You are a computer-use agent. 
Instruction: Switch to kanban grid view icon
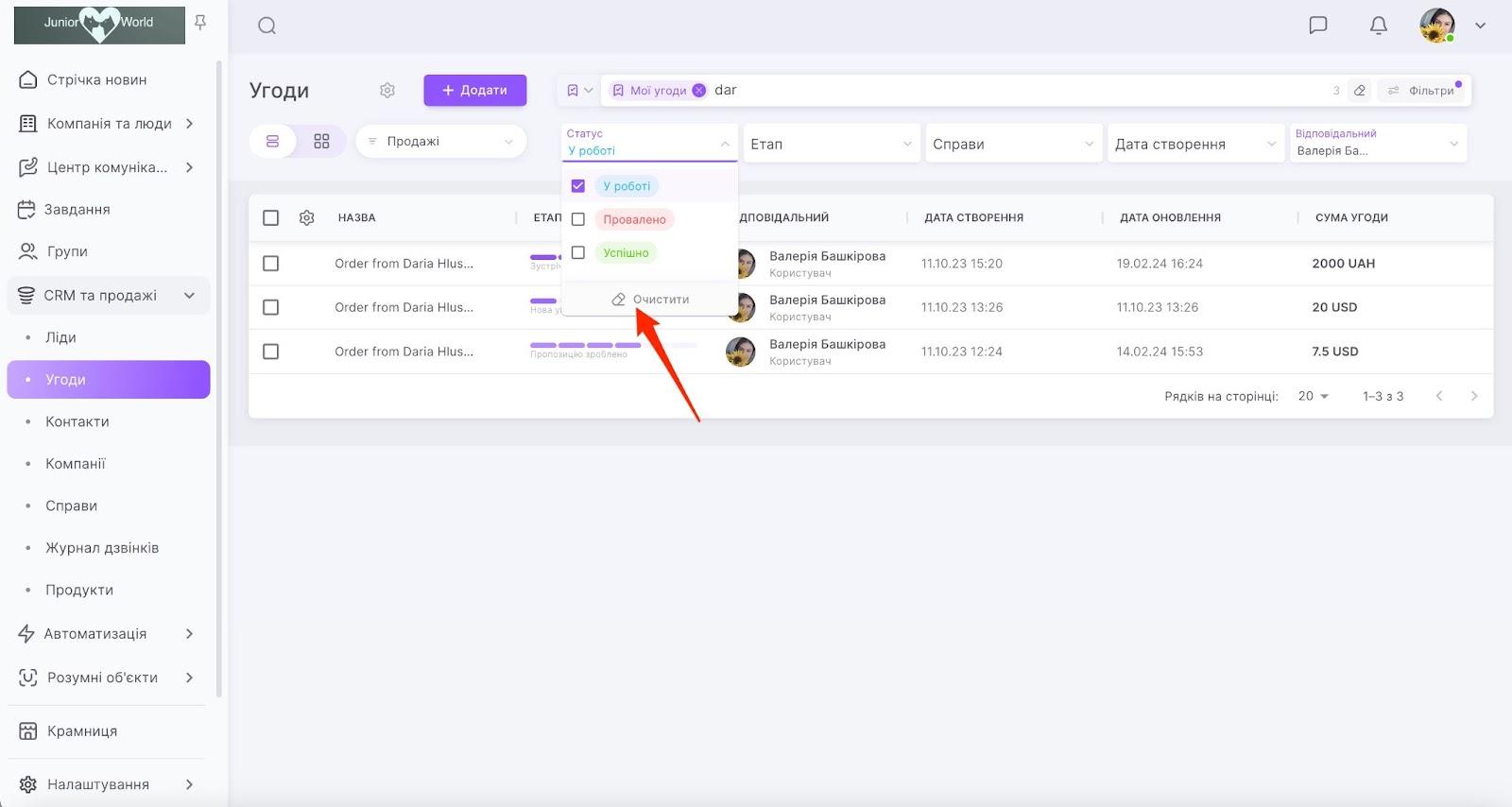point(321,142)
